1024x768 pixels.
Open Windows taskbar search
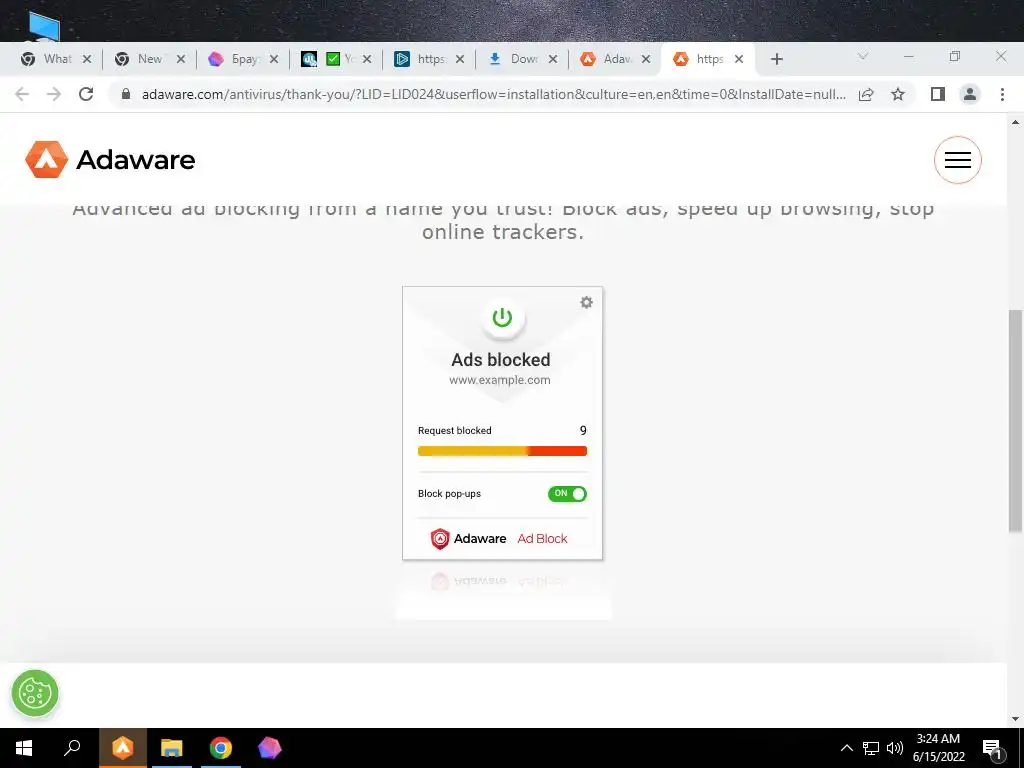(72, 748)
